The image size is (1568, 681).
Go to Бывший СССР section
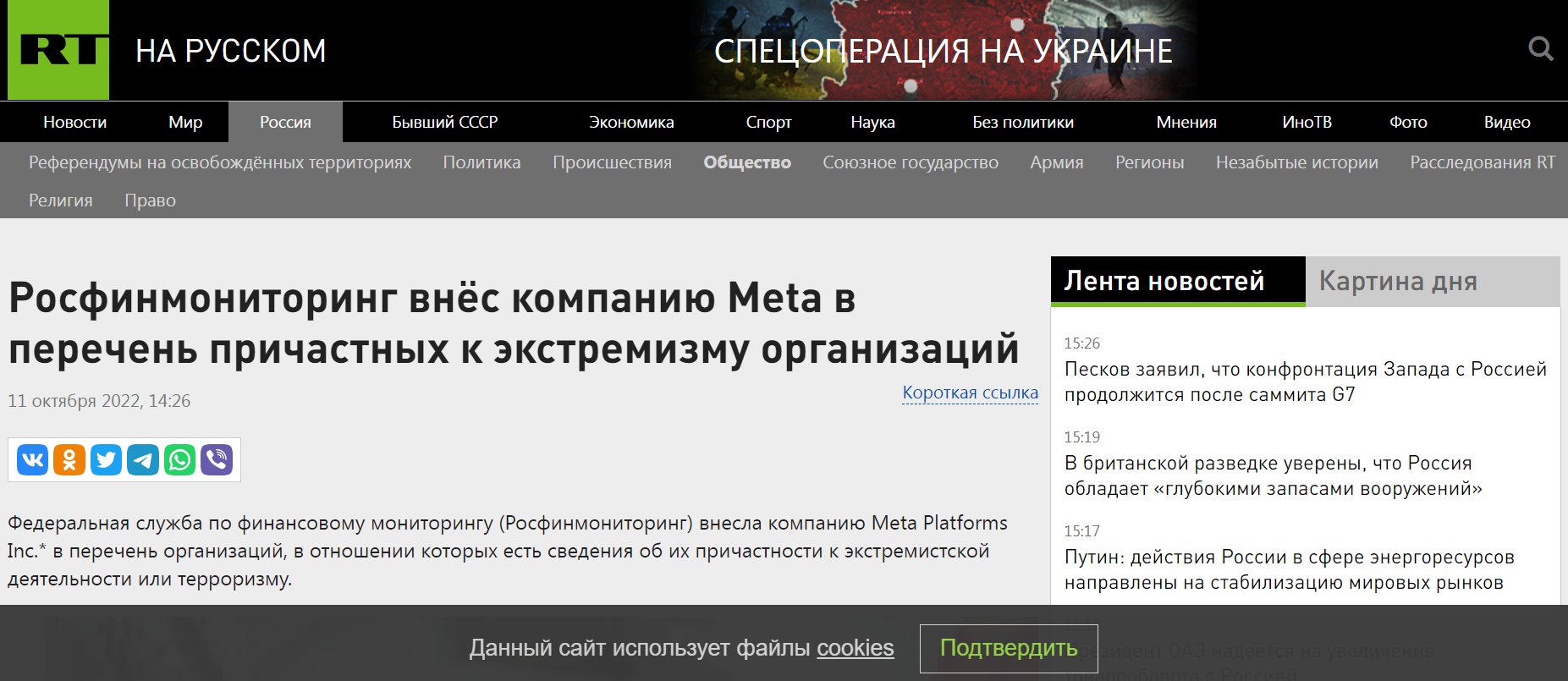[445, 122]
